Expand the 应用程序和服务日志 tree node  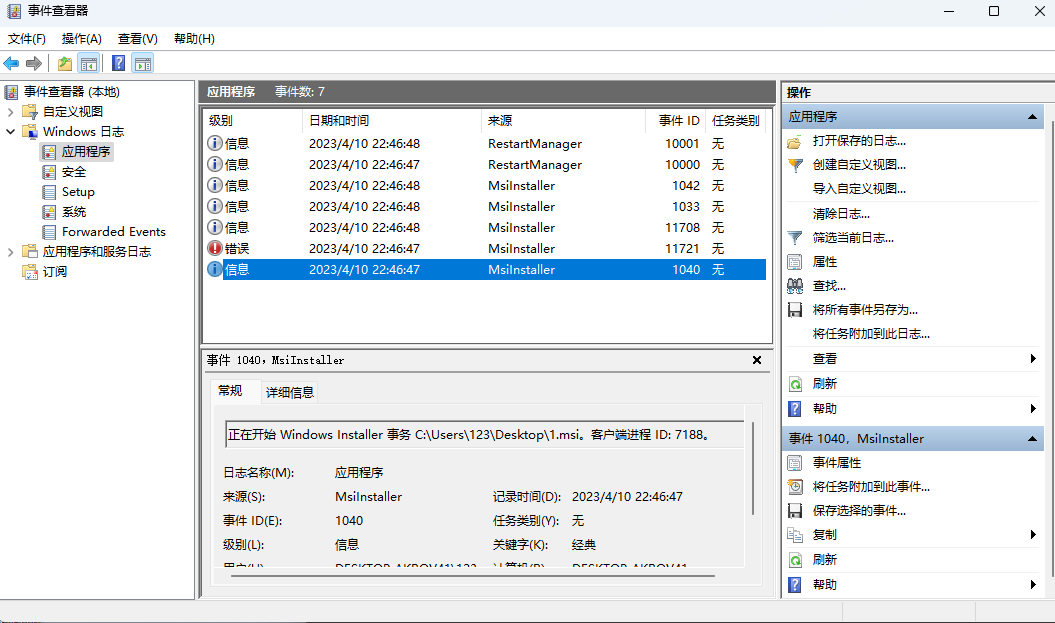10,252
